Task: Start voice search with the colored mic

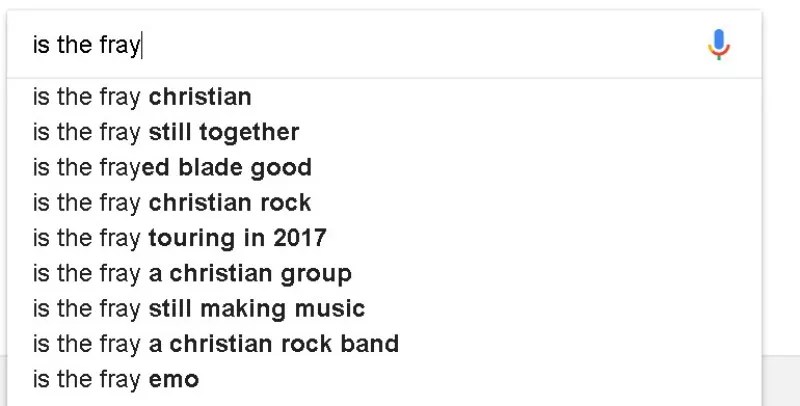Action: click(x=719, y=45)
